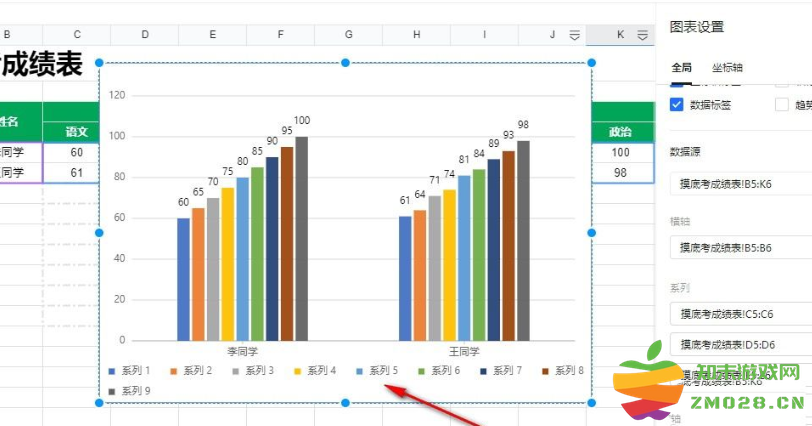
Task: Toggle the unchecked checkbox right of 数据标签
Action: (x=782, y=105)
